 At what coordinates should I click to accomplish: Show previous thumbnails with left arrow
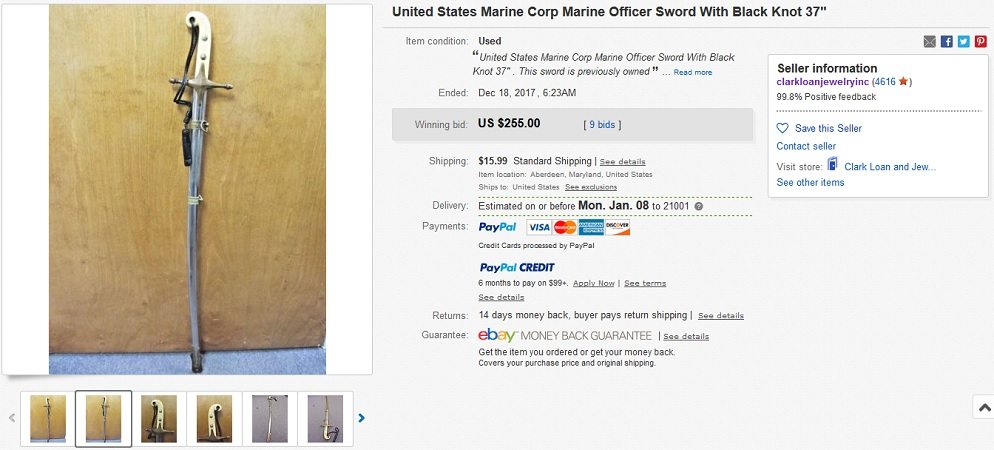coord(12,418)
